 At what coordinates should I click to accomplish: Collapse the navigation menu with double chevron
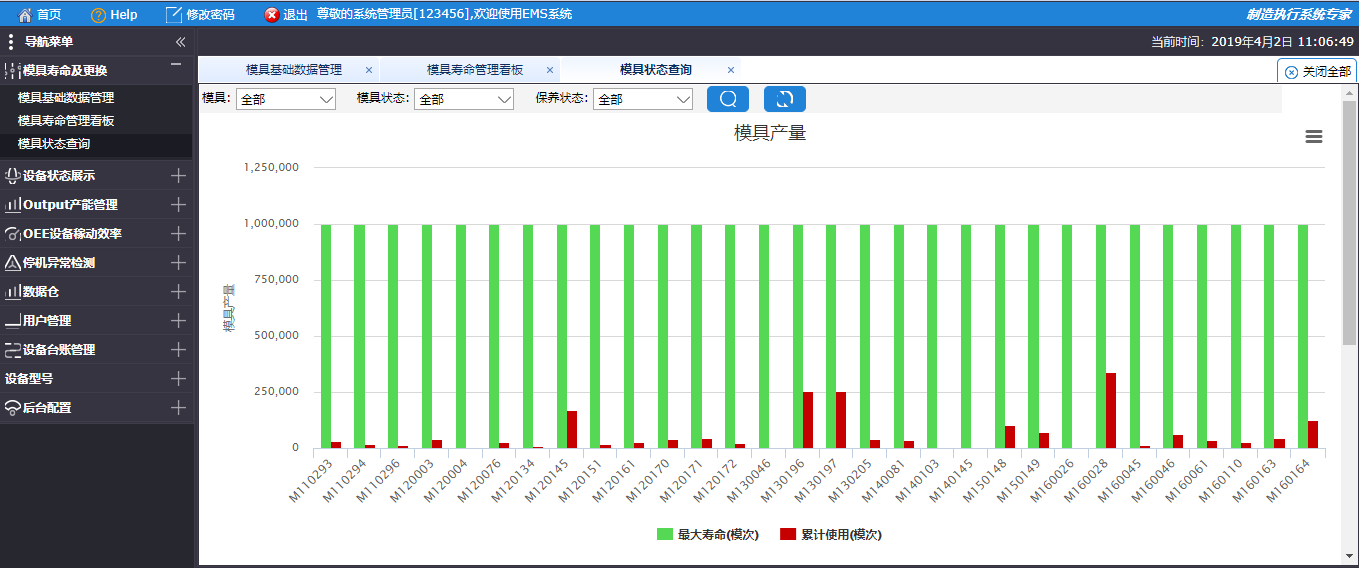180,42
